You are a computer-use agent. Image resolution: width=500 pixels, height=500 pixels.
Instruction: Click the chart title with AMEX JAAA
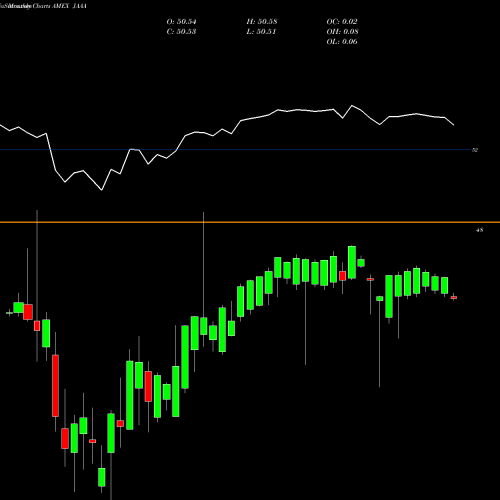point(43,6)
